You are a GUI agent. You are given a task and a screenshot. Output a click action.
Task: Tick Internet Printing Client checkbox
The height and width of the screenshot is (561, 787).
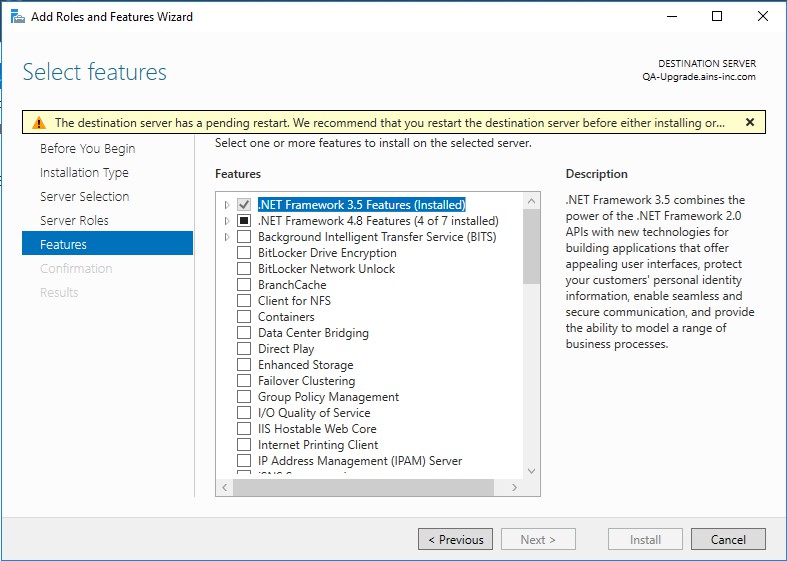[244, 445]
